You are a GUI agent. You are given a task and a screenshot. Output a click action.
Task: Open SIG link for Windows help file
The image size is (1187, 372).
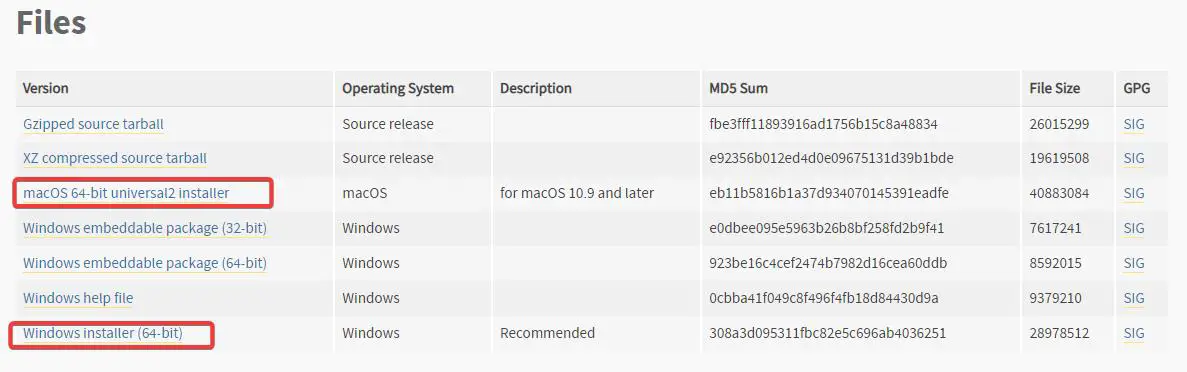click(1134, 298)
